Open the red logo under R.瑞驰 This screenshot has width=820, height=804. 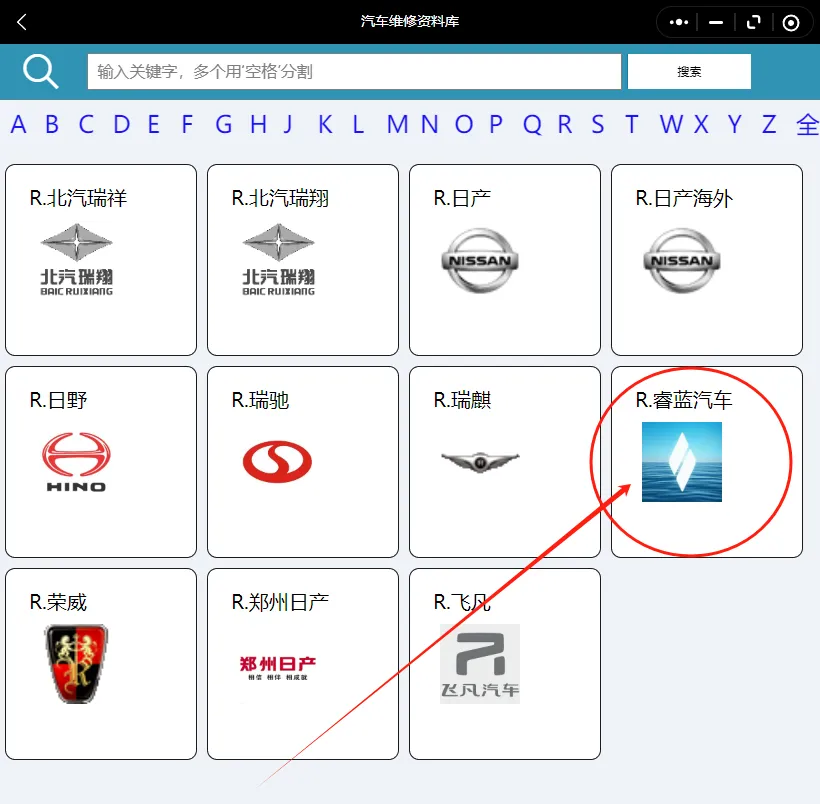point(277,461)
